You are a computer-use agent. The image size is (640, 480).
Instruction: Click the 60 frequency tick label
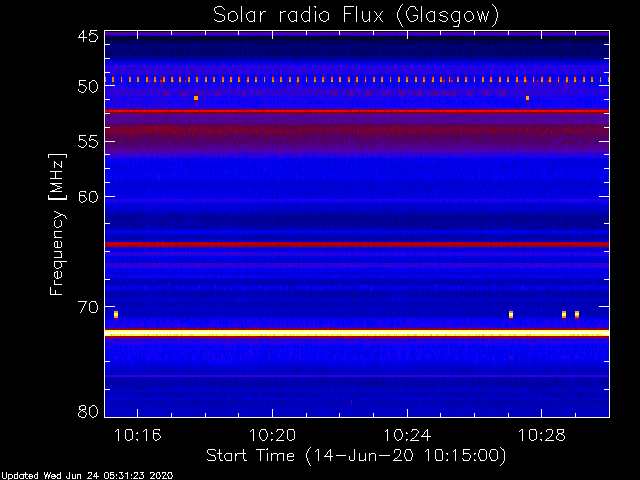(x=88, y=196)
